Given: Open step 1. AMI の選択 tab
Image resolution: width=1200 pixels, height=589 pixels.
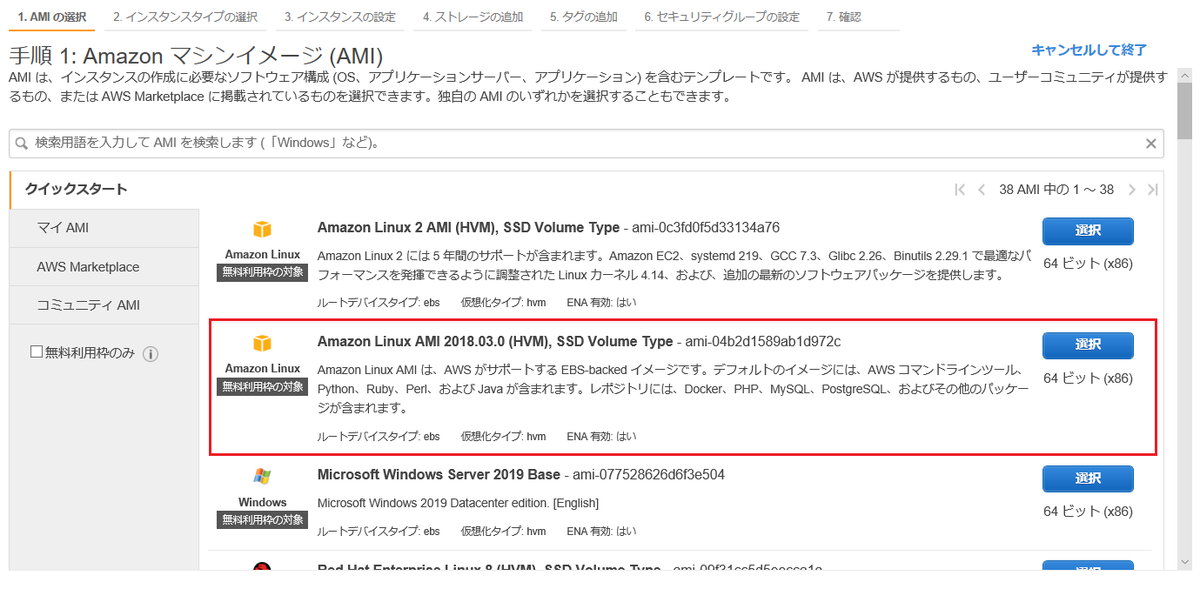Looking at the screenshot, I should (x=51, y=17).
